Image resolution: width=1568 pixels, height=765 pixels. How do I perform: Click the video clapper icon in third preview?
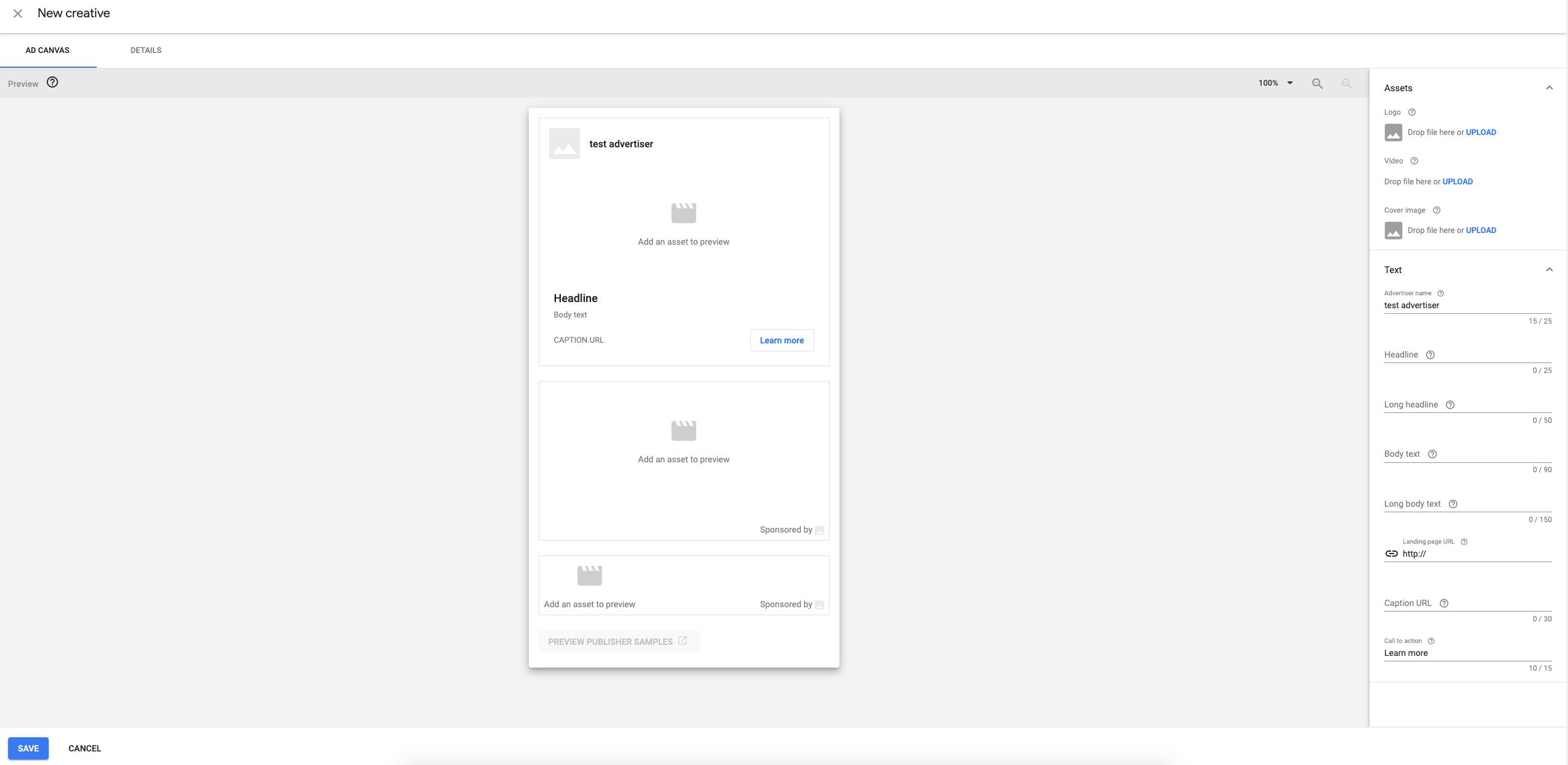(589, 575)
